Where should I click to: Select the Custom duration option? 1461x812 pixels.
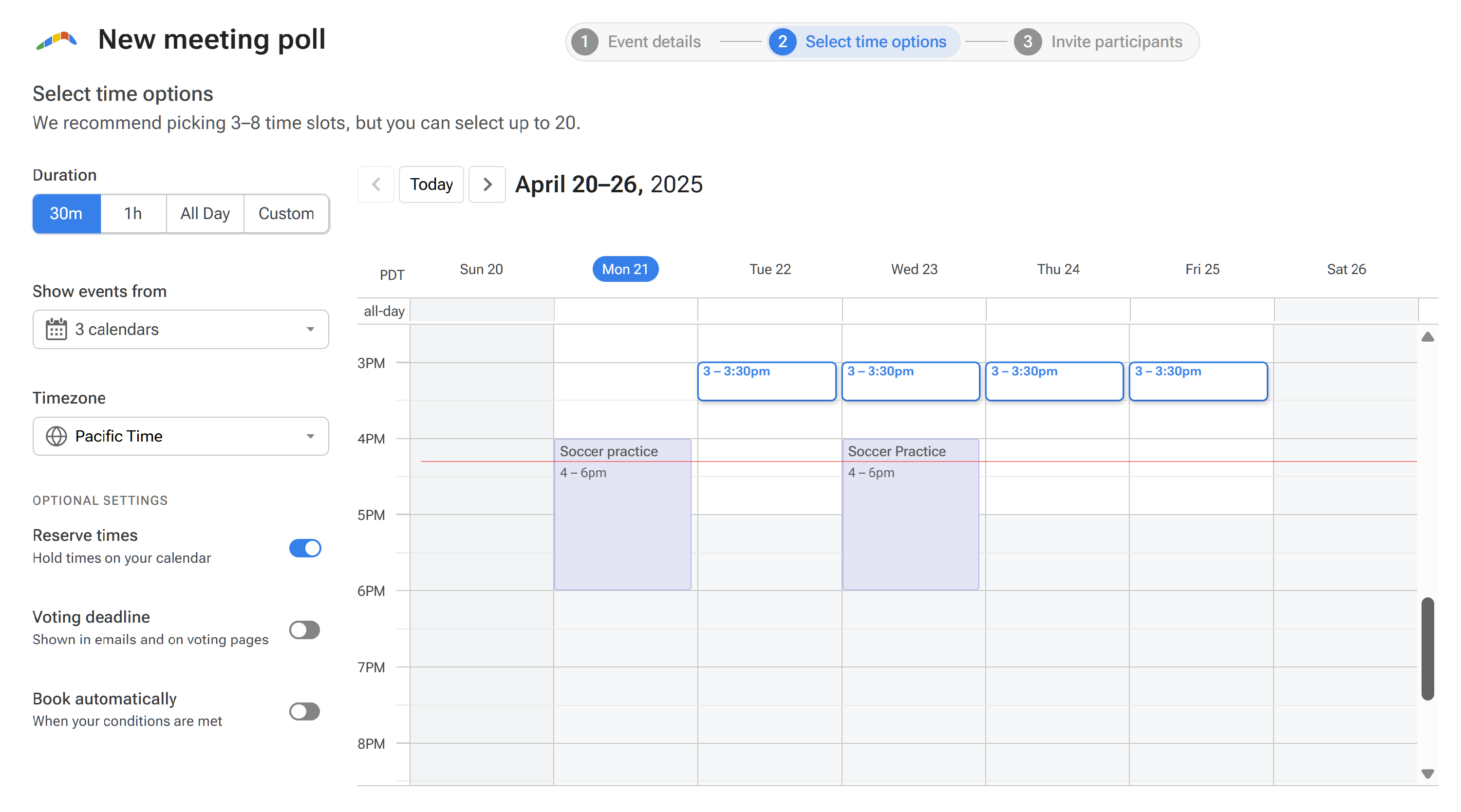click(286, 213)
